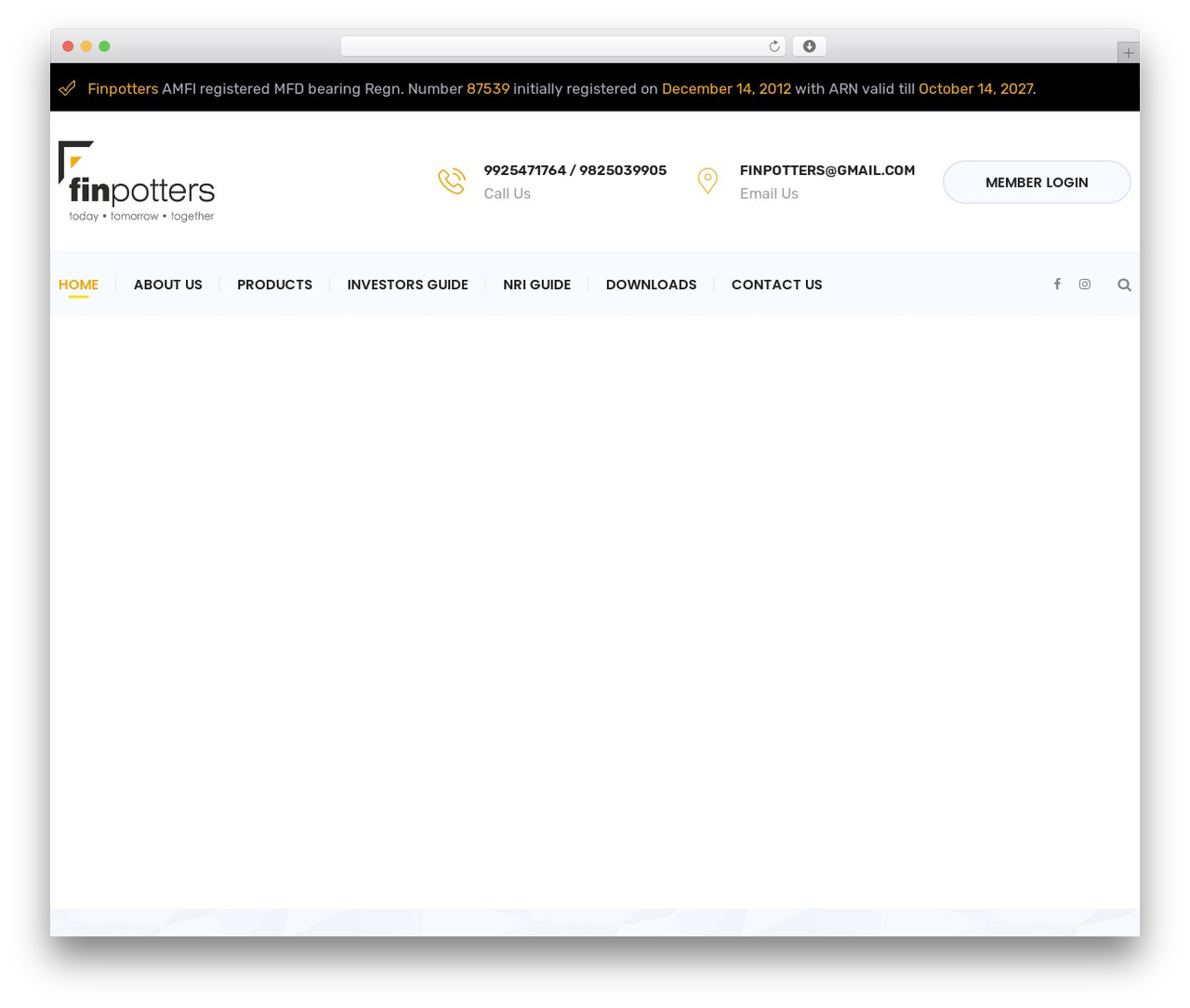Viewport: 1190px width, 1008px height.
Task: Click the MEMBER LOGIN button
Action: [x=1037, y=182]
